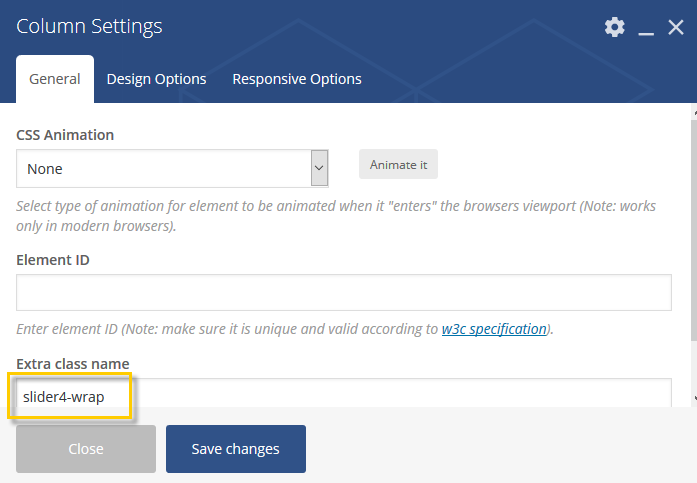Close the panel with the X icon
Screen dimensions: 697x483
pyautogui.click(x=676, y=27)
